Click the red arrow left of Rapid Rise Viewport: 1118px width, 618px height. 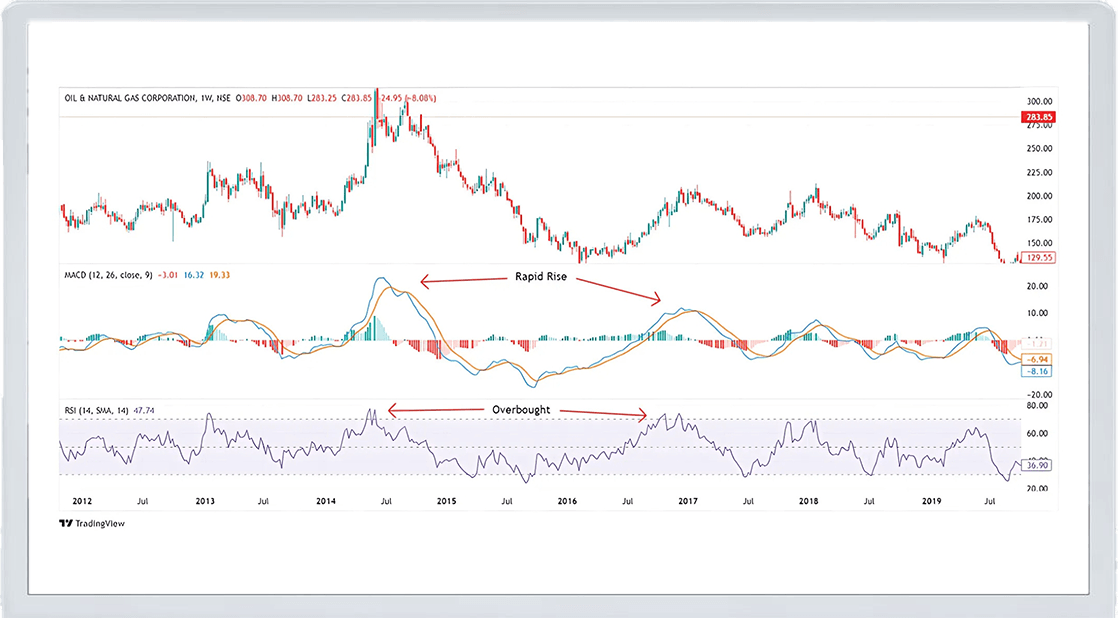tap(452, 278)
